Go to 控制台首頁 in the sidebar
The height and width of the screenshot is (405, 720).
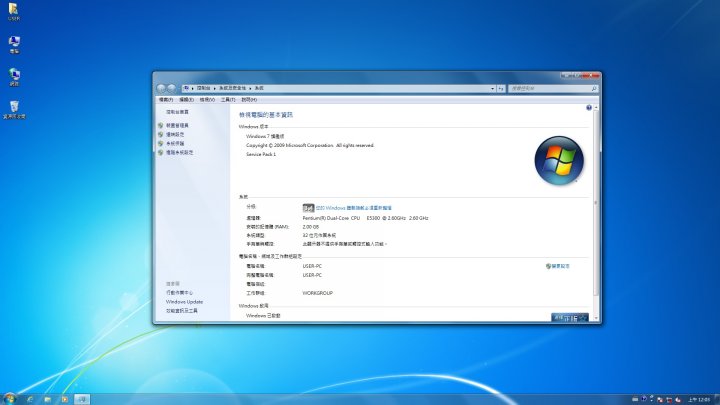(177, 112)
